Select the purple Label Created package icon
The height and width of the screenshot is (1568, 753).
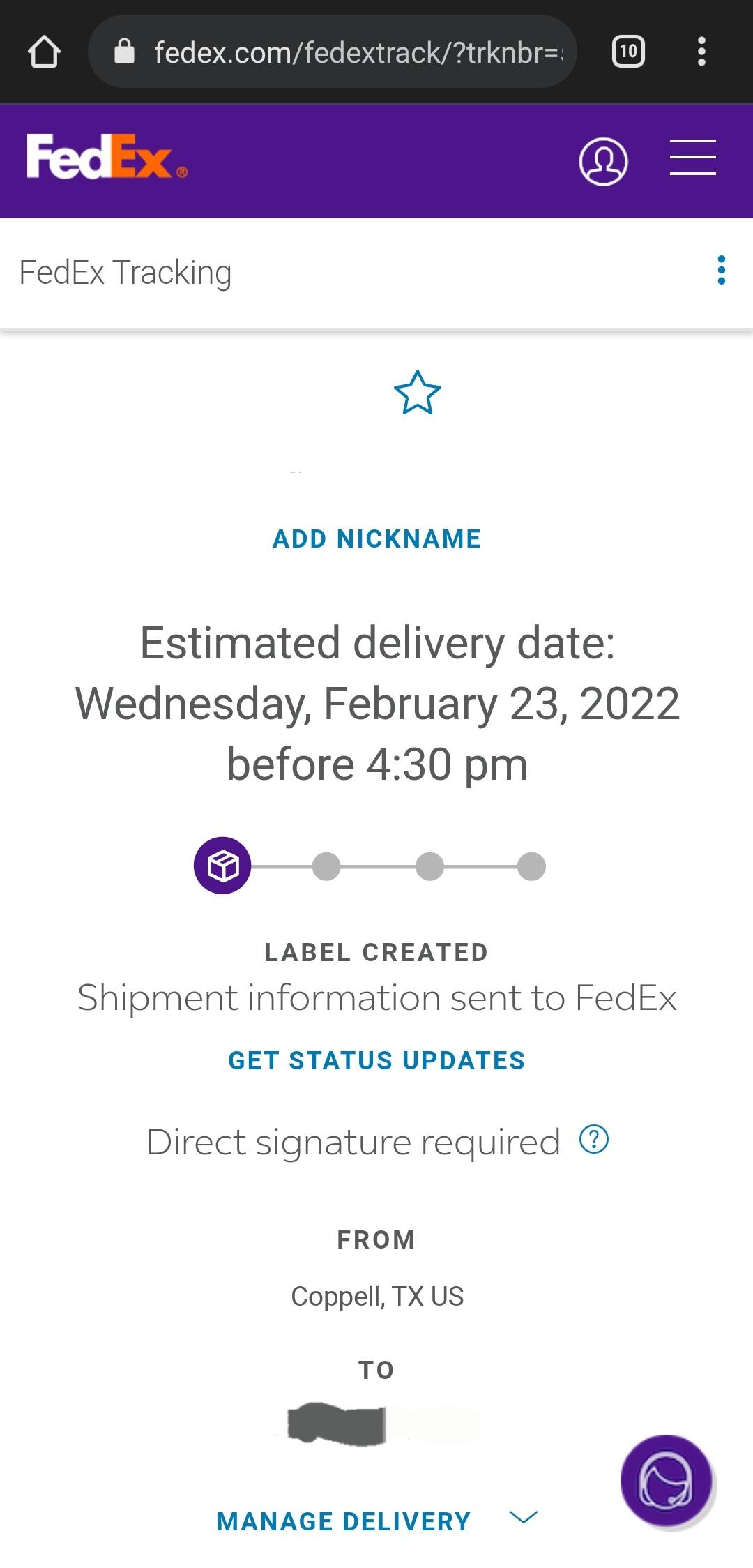[x=222, y=866]
